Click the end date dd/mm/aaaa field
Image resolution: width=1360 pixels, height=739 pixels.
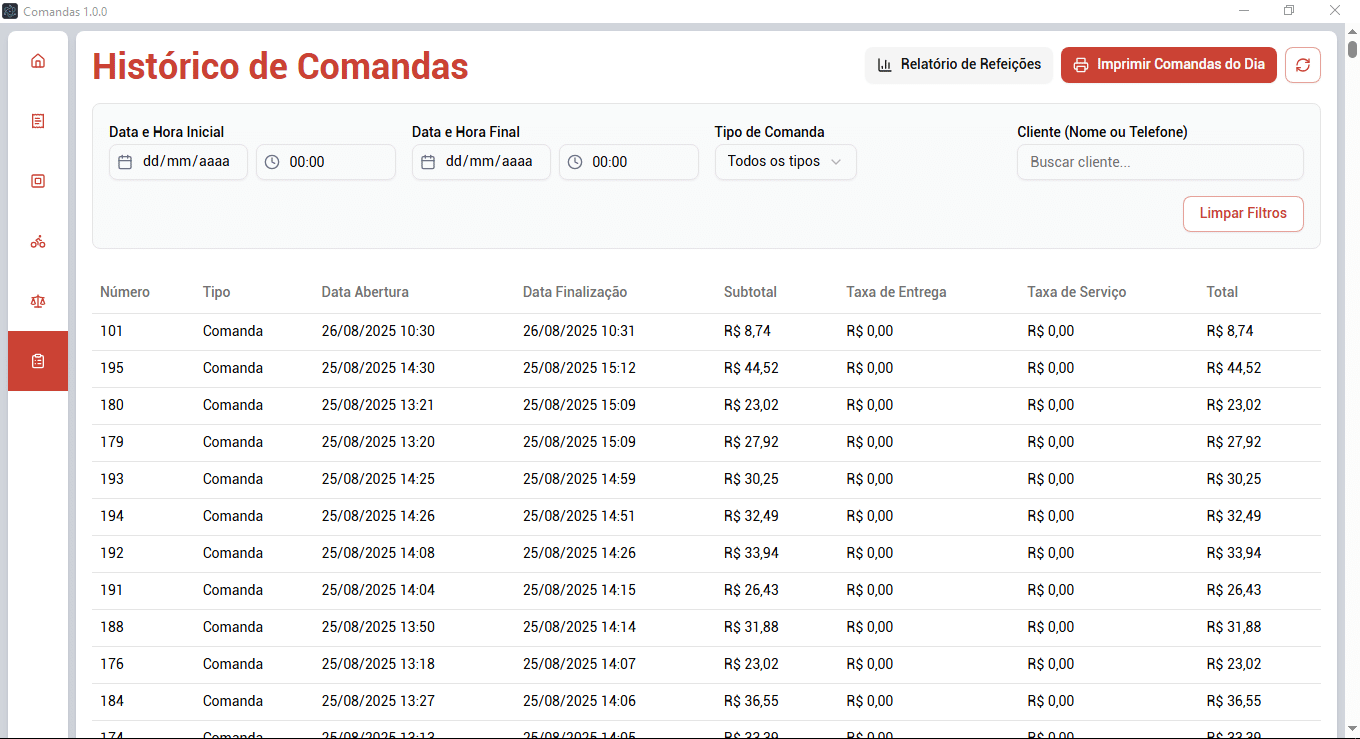coord(489,162)
